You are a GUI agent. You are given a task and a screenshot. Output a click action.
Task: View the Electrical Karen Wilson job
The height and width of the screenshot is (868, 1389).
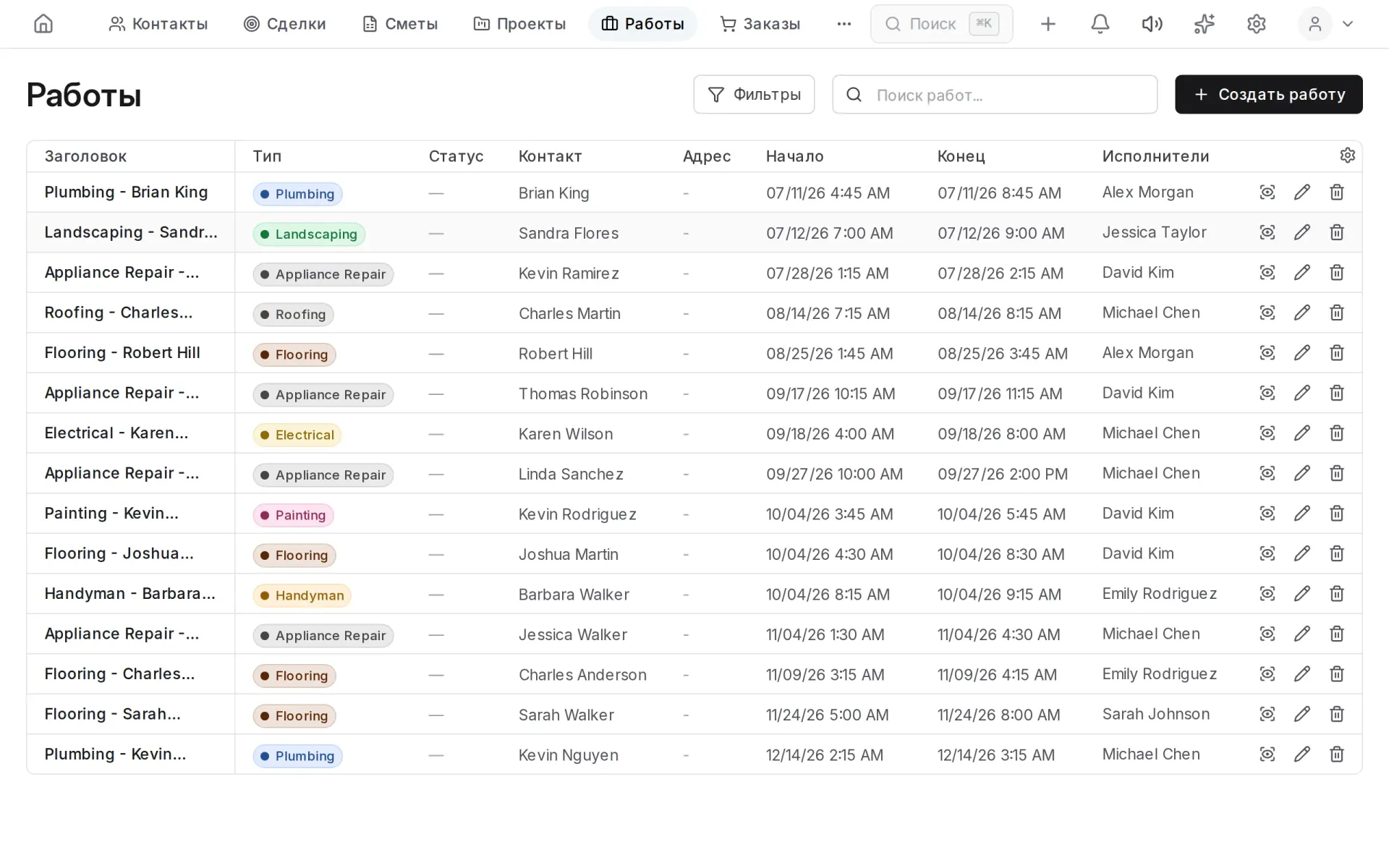(1267, 433)
